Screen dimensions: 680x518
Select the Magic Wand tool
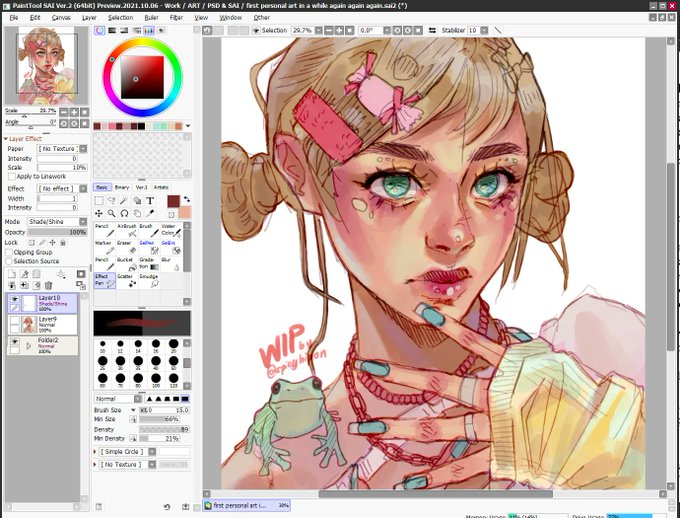124,200
